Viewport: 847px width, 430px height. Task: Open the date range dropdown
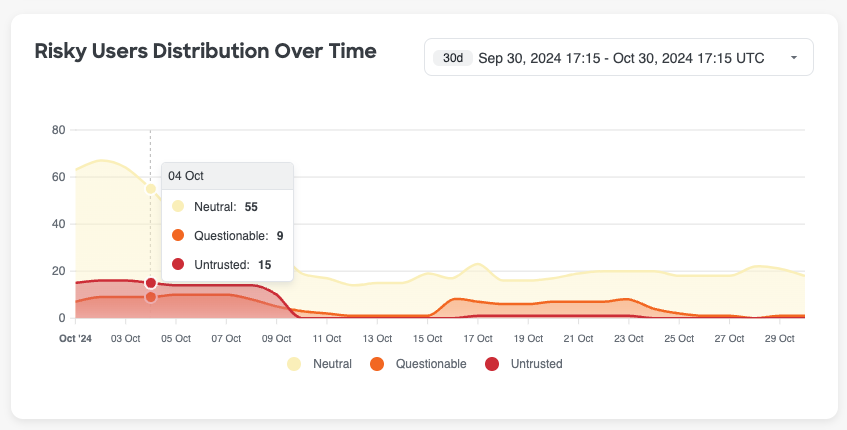pos(619,58)
